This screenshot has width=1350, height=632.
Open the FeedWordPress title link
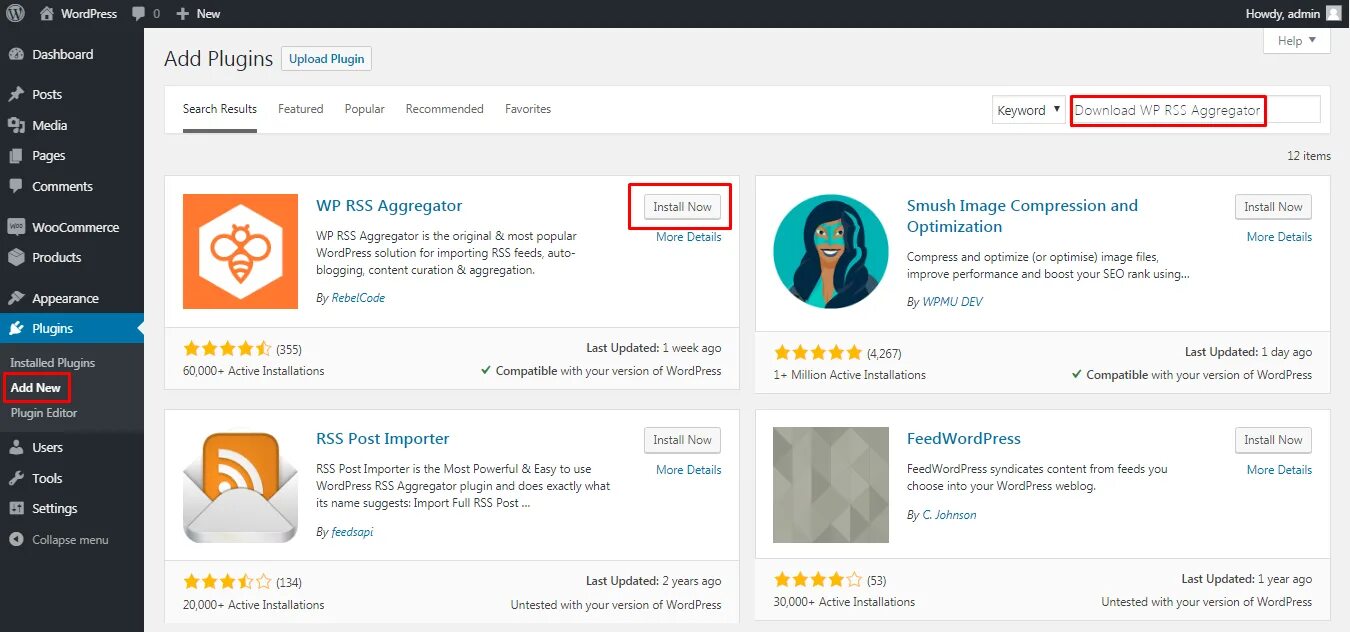[x=964, y=439]
